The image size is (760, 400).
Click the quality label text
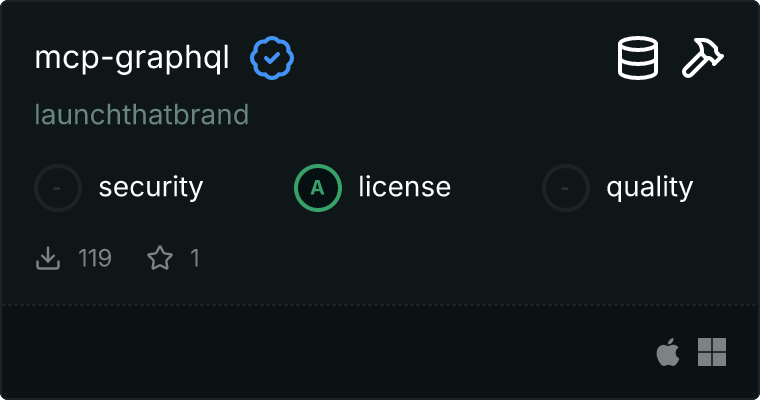click(x=649, y=187)
